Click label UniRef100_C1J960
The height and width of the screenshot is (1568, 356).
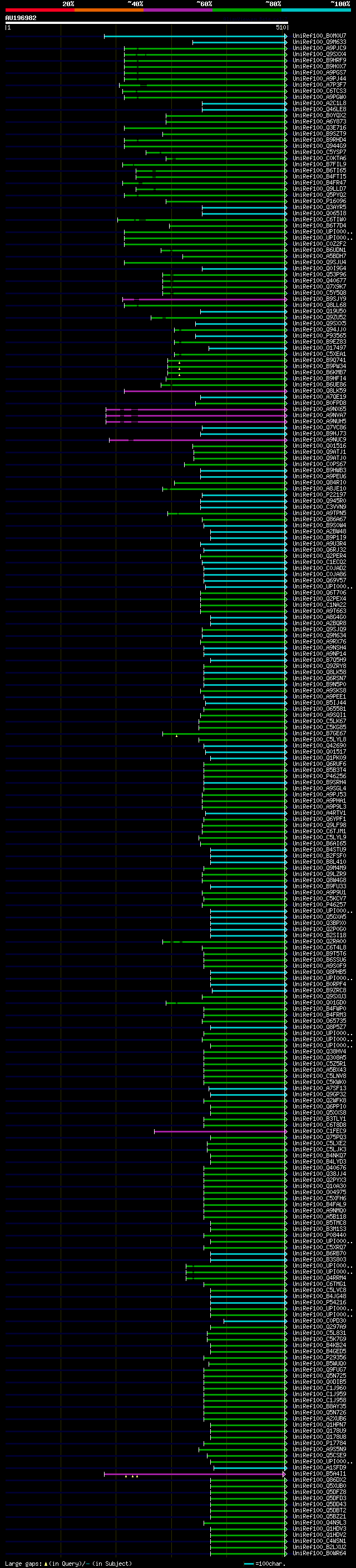[x=319, y=1388]
